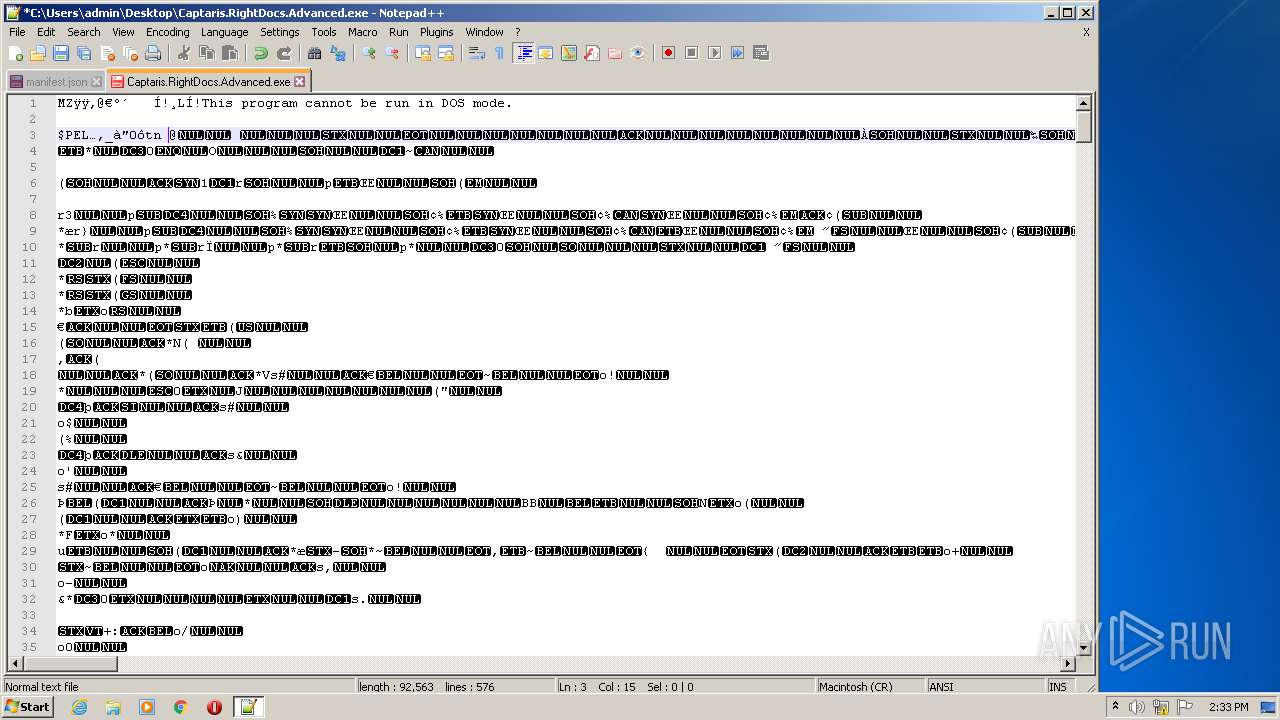This screenshot has width=1280, height=720.
Task: Create a new document with New icon
Action: (x=16, y=53)
